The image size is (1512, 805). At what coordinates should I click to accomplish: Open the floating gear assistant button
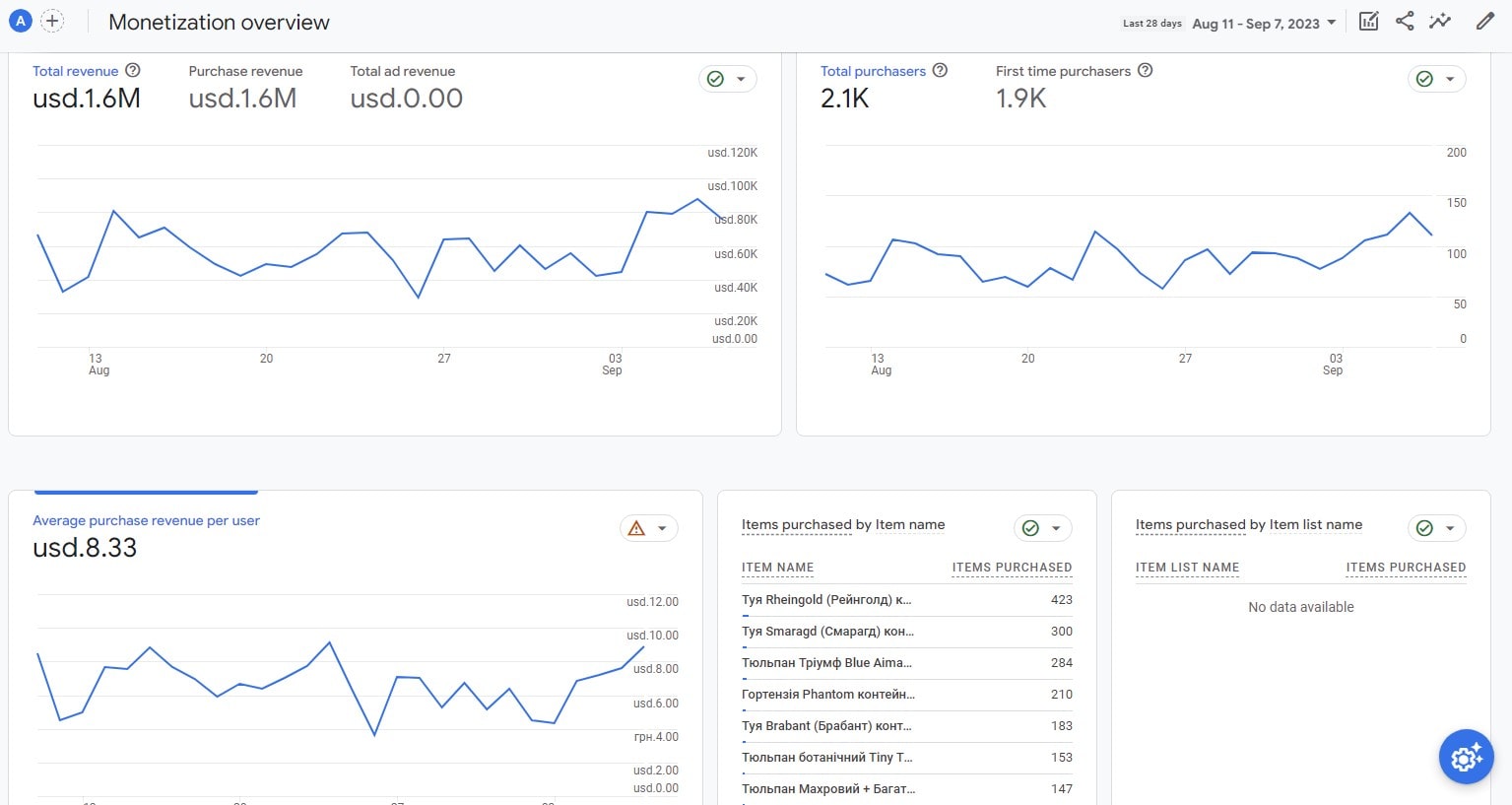[1466, 757]
